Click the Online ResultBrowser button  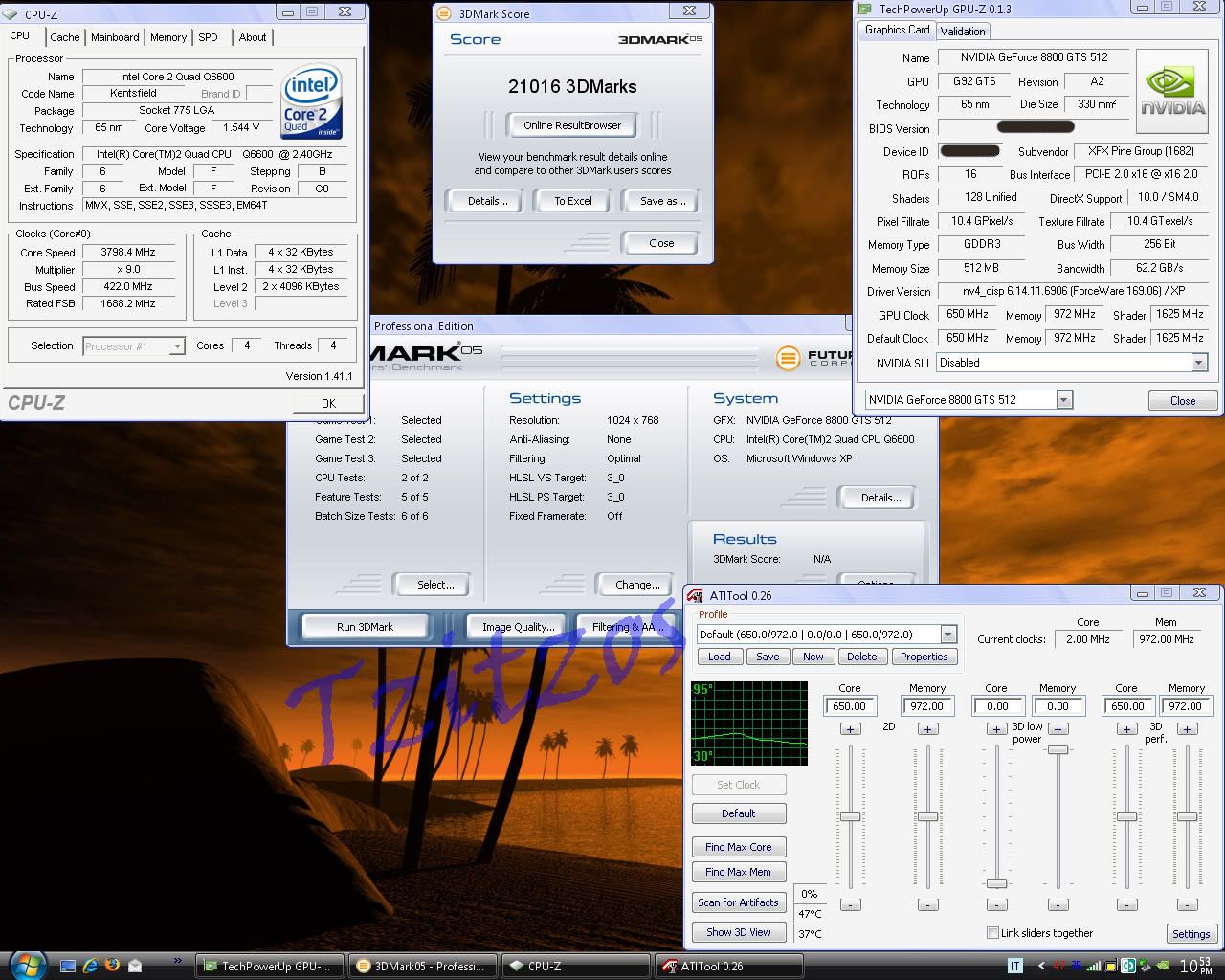pos(572,125)
